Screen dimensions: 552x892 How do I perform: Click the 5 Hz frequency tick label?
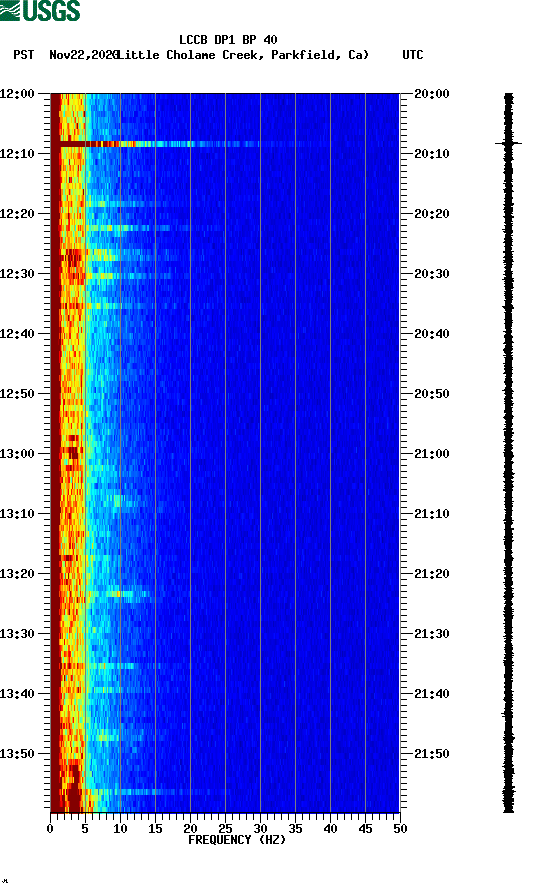tap(85, 829)
